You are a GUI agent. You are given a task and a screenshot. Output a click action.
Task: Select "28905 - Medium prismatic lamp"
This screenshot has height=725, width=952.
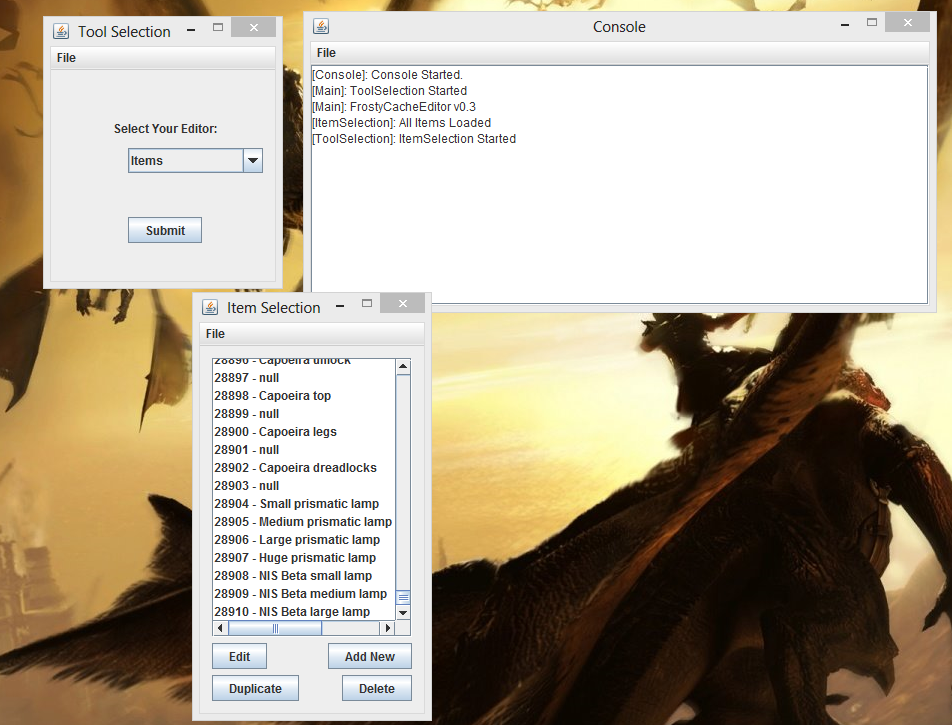(304, 522)
